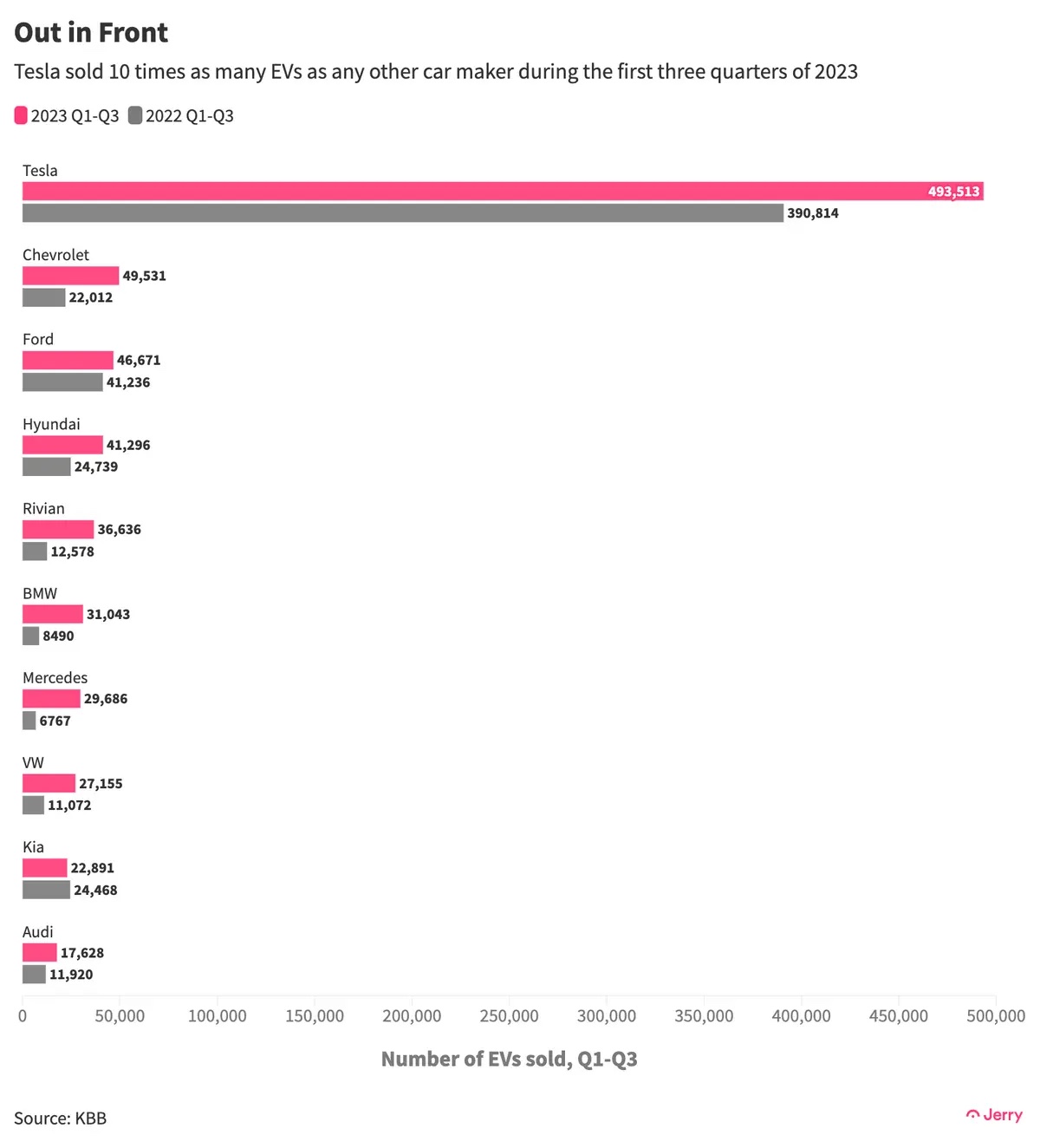This screenshot has width=1040, height=1148.
Task: Click Mercedes' pink 29,686 bar
Action: pos(51,699)
